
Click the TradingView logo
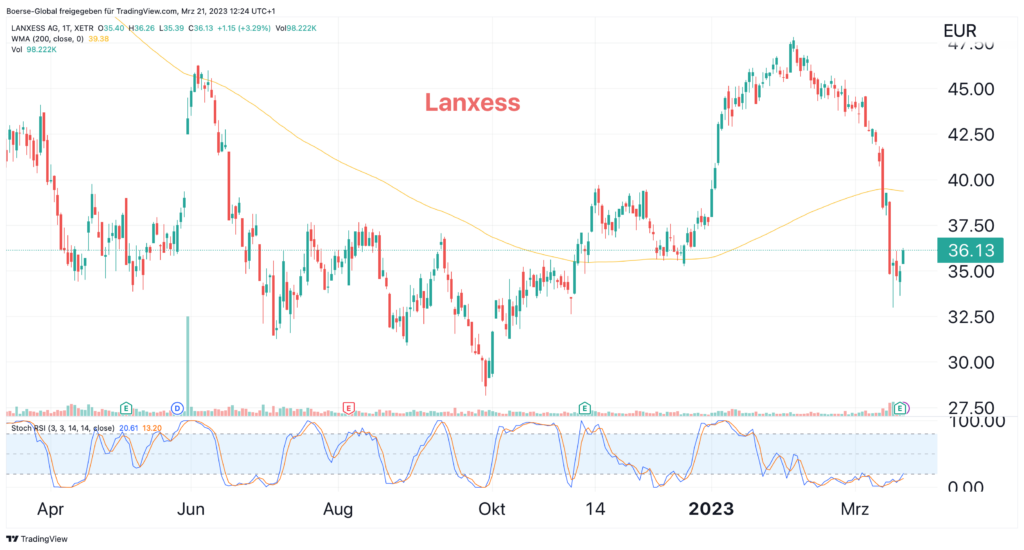point(37,539)
